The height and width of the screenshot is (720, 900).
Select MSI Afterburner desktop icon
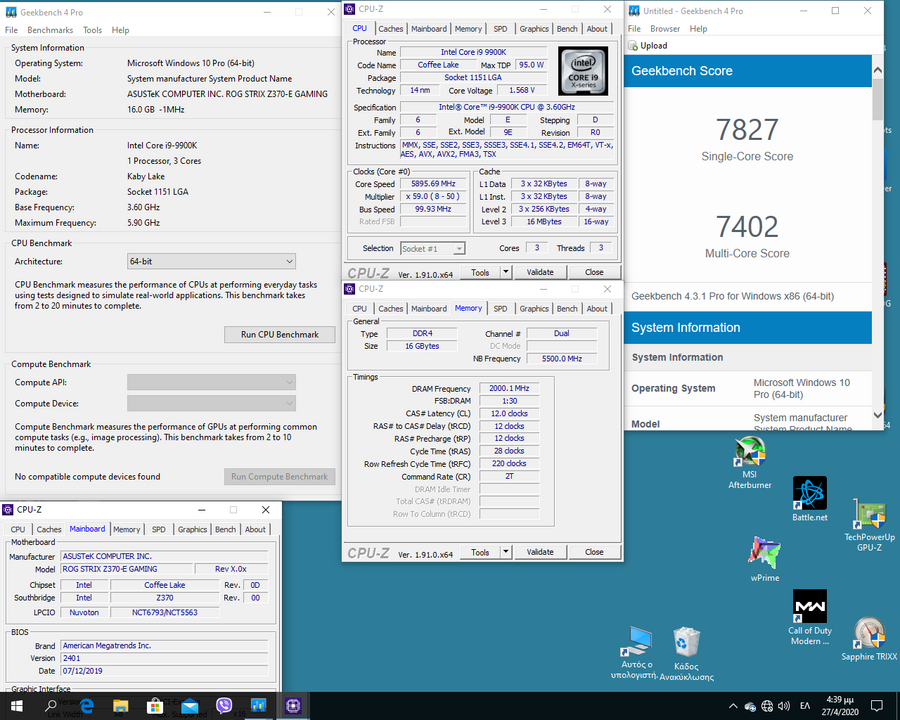750,463
